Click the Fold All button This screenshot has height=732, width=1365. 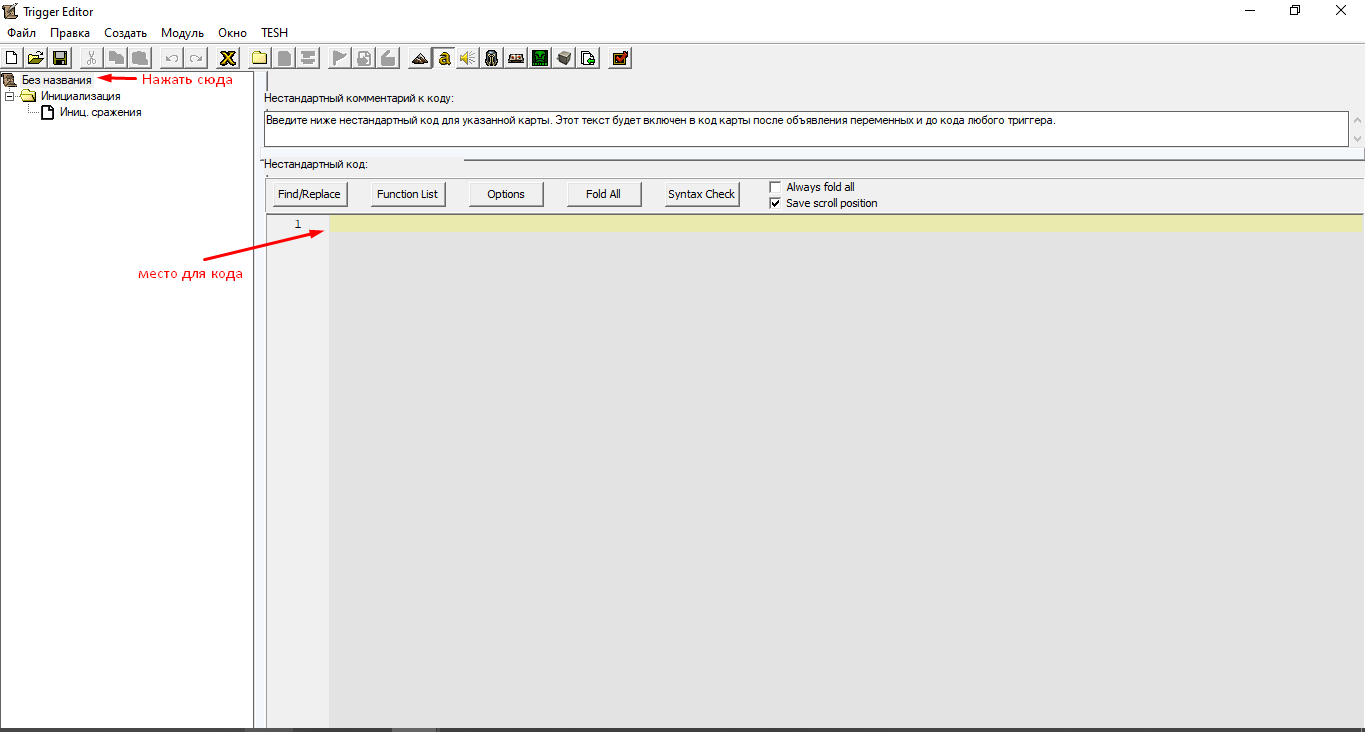point(603,194)
